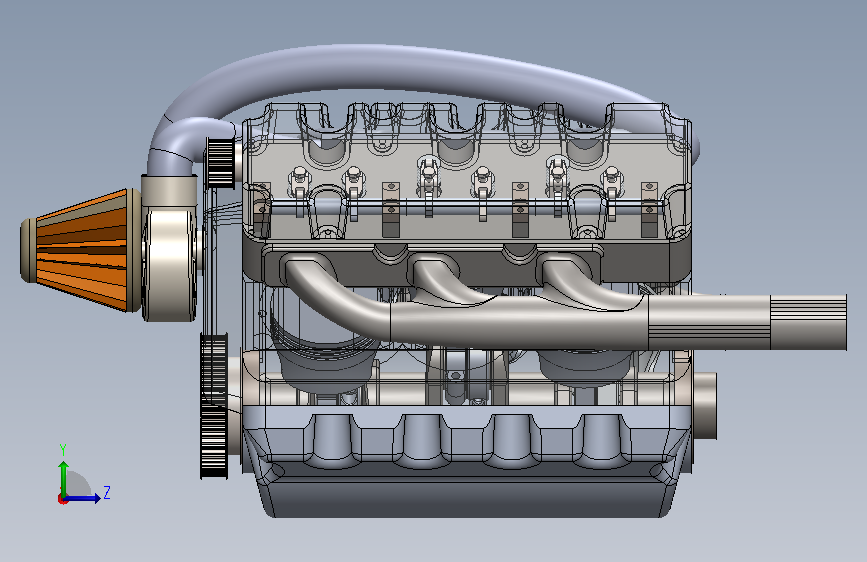Viewport: 867px width, 562px height.
Task: Click the green Y axis arrow of the triad
Action: click(x=64, y=479)
